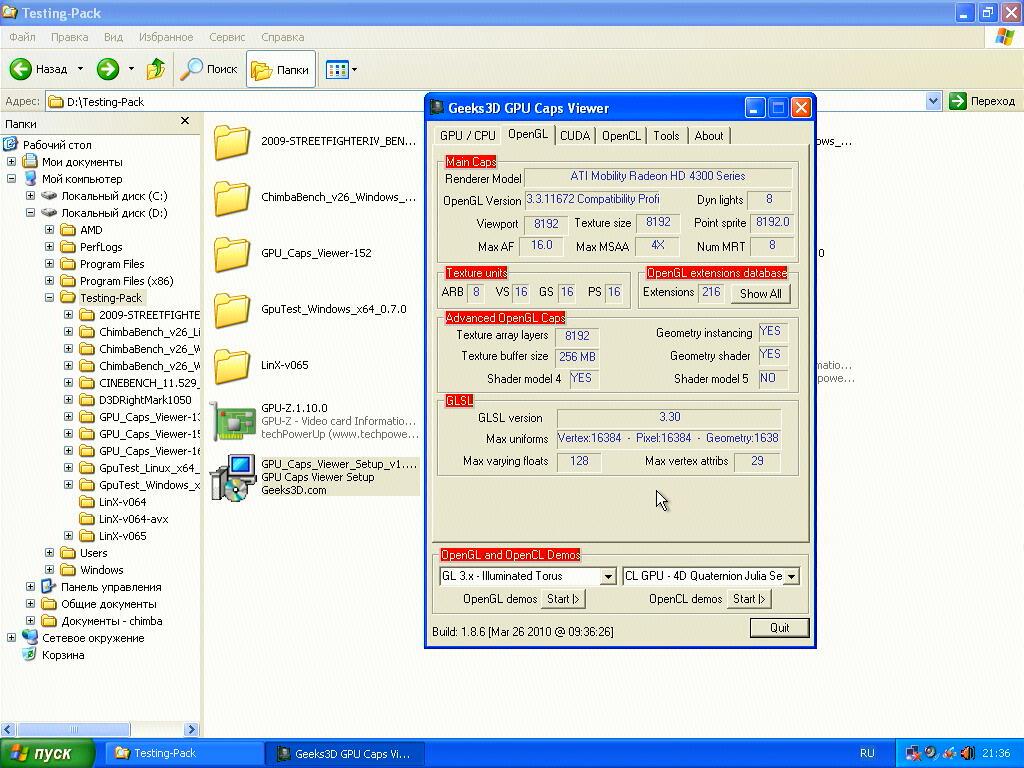This screenshot has width=1024, height=768.
Task: Expand the OpenGL demo selection dropdown
Action: click(607, 577)
